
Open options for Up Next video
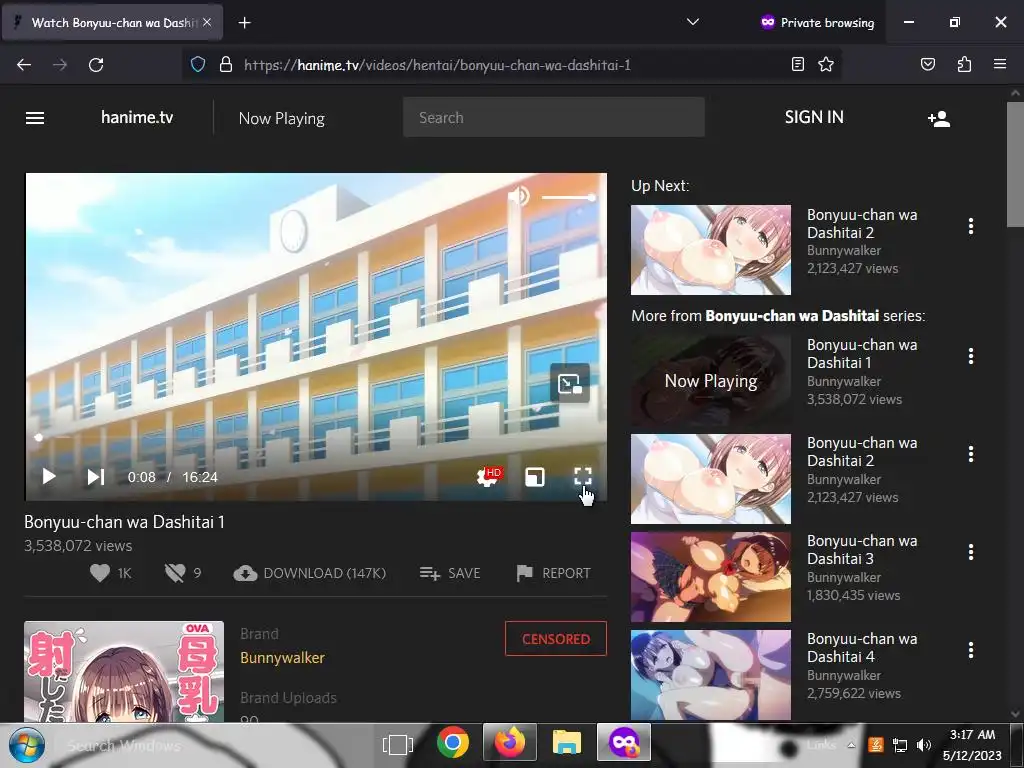pos(970,226)
